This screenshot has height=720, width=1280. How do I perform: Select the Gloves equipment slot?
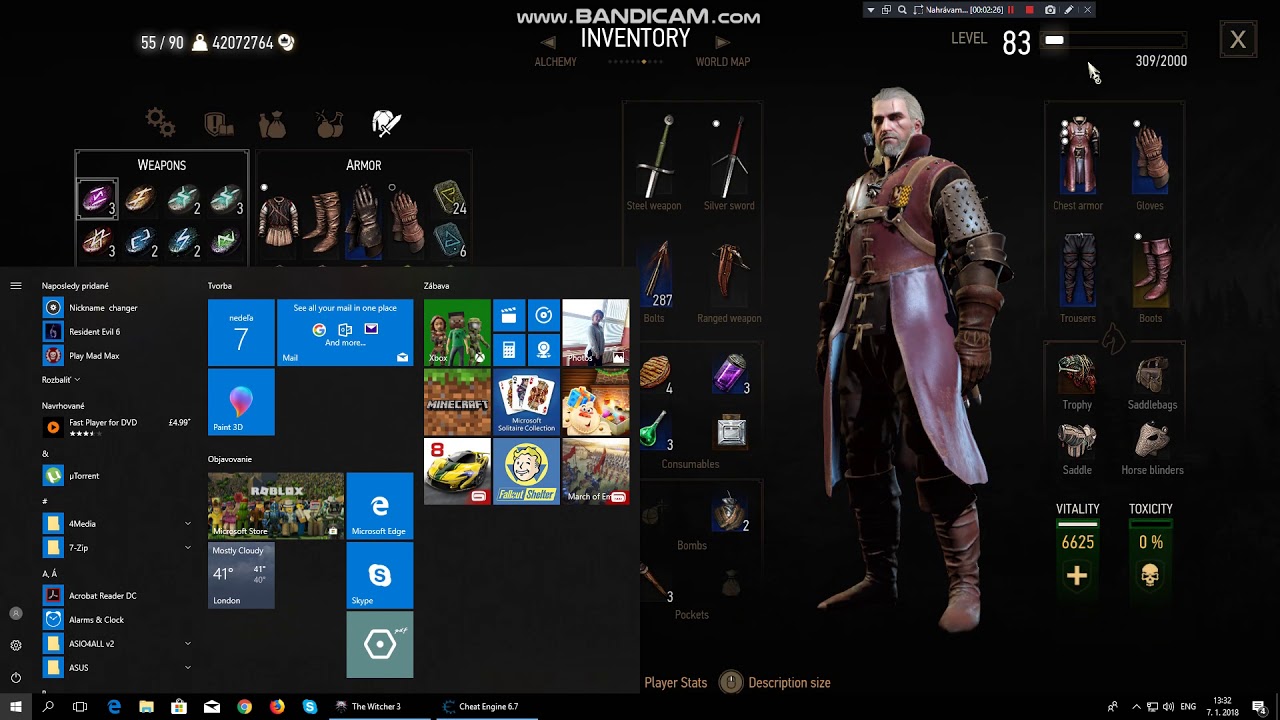(x=1150, y=156)
